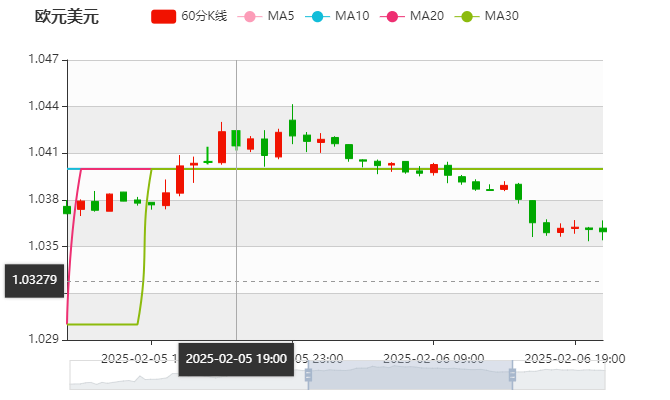Click the 欧元美元 chart title
This screenshot has width=670, height=400.
click(x=66, y=16)
